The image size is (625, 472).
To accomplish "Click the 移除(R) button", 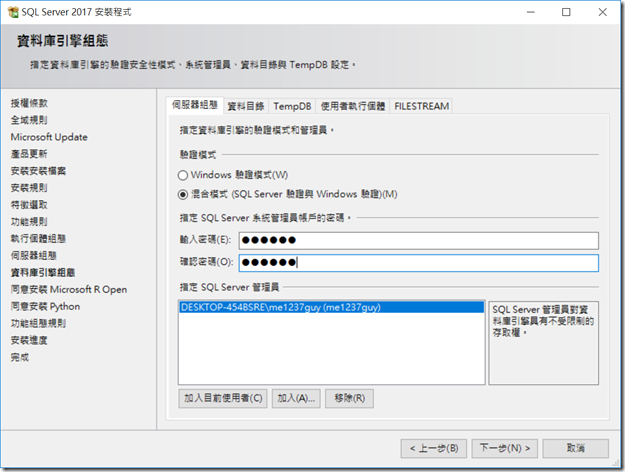I will (x=350, y=398).
